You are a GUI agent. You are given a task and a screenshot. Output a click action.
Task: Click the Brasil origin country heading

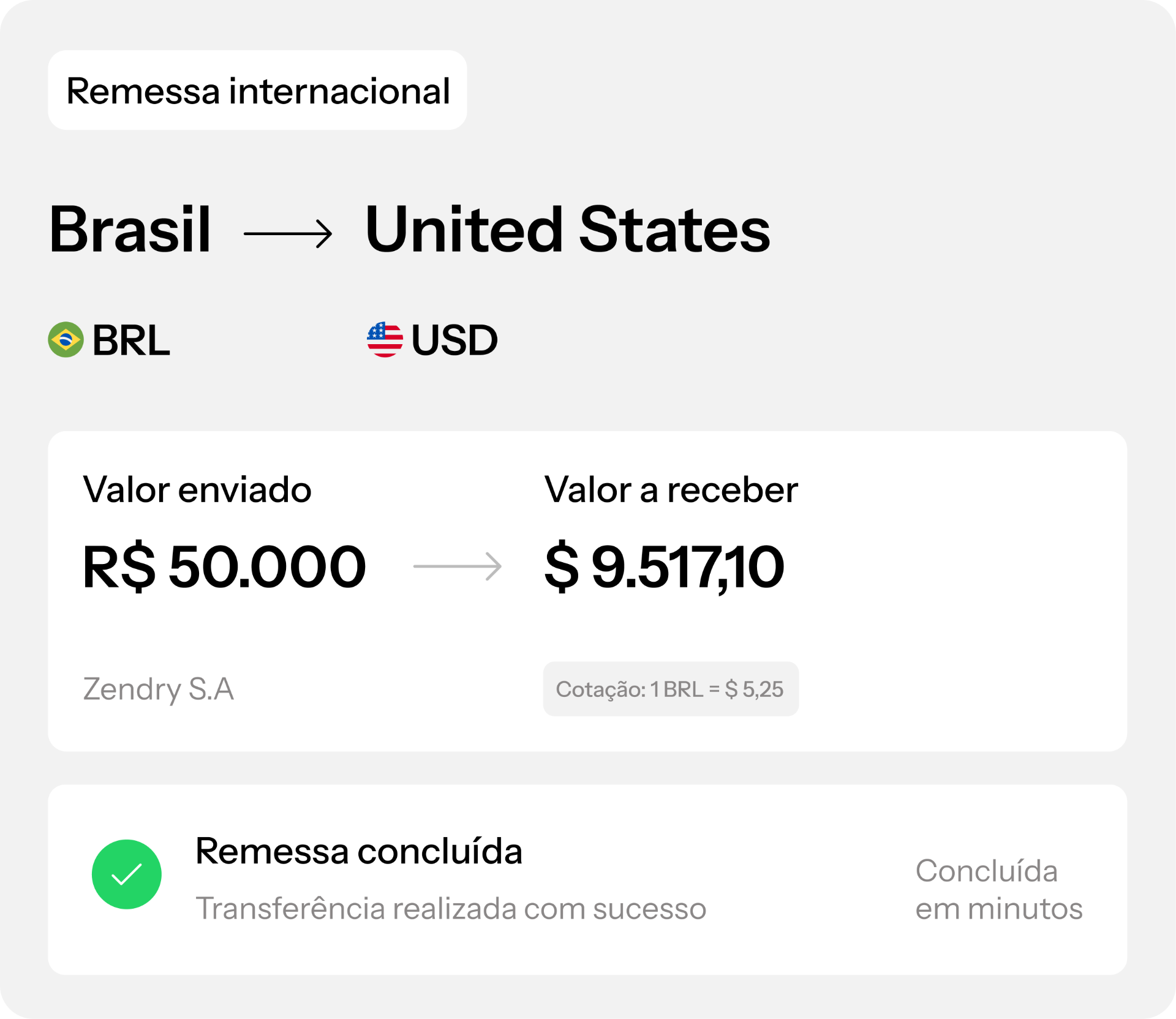coord(130,230)
